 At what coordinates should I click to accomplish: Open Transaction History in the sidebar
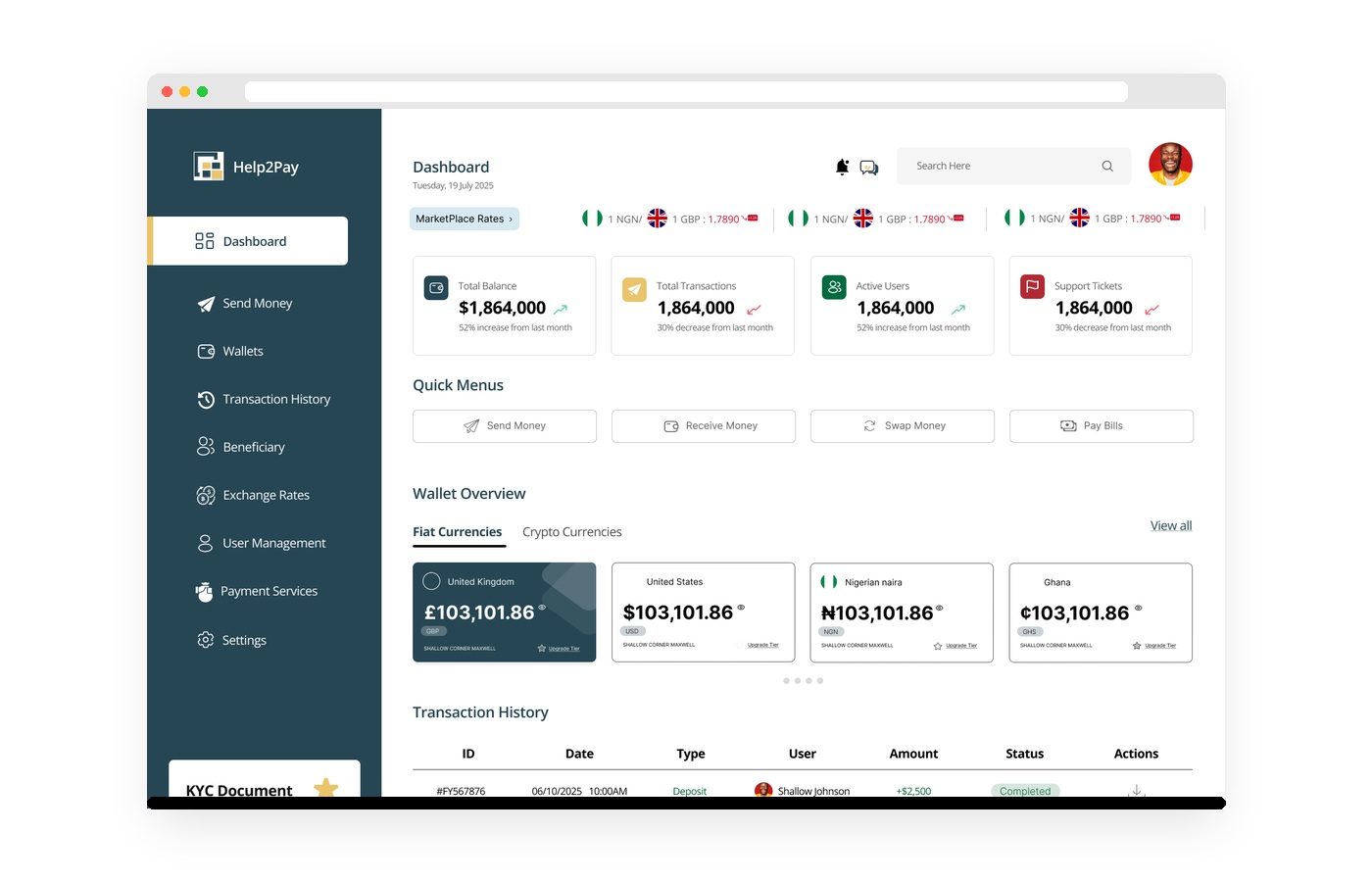[264, 399]
